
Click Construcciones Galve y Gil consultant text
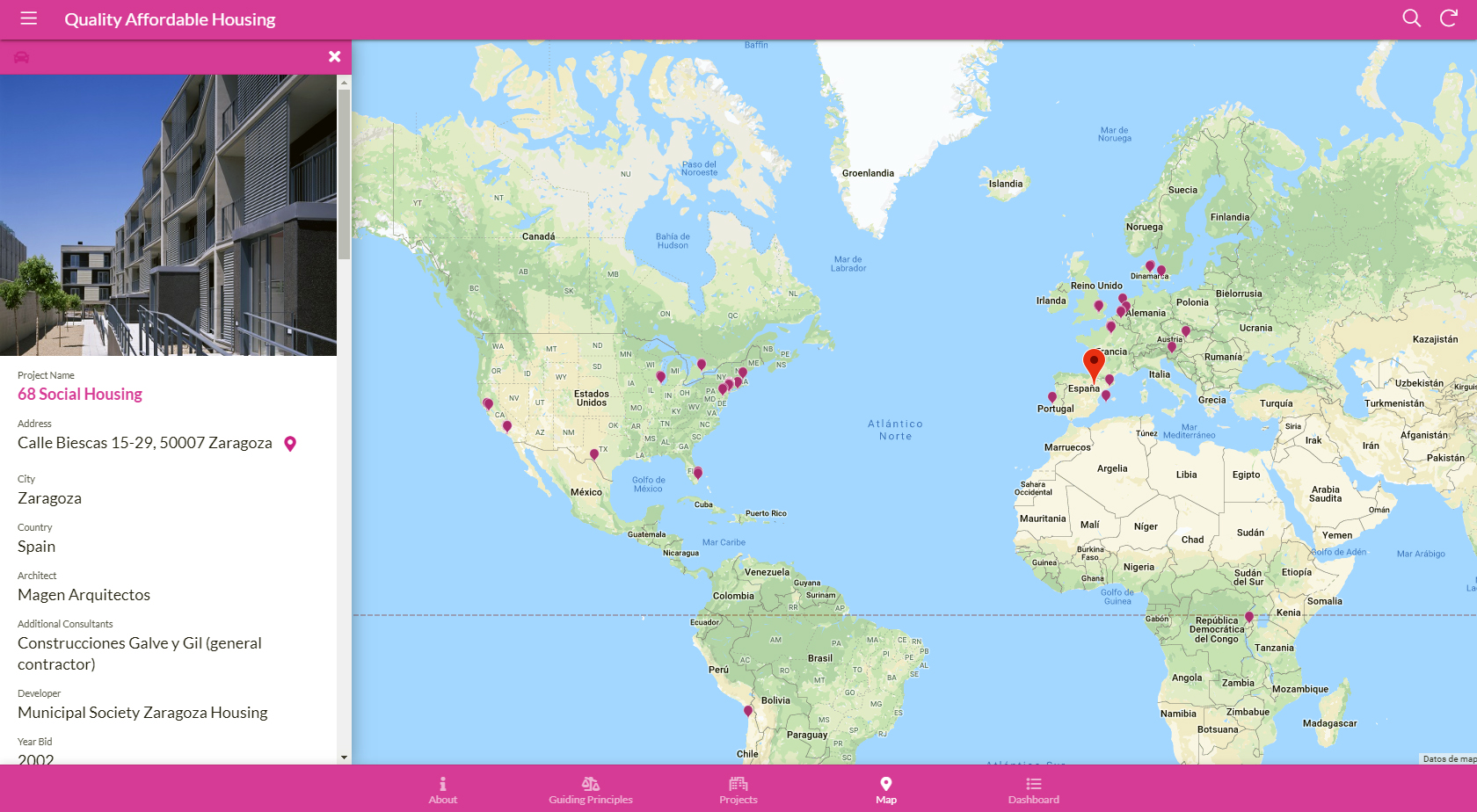tap(140, 654)
